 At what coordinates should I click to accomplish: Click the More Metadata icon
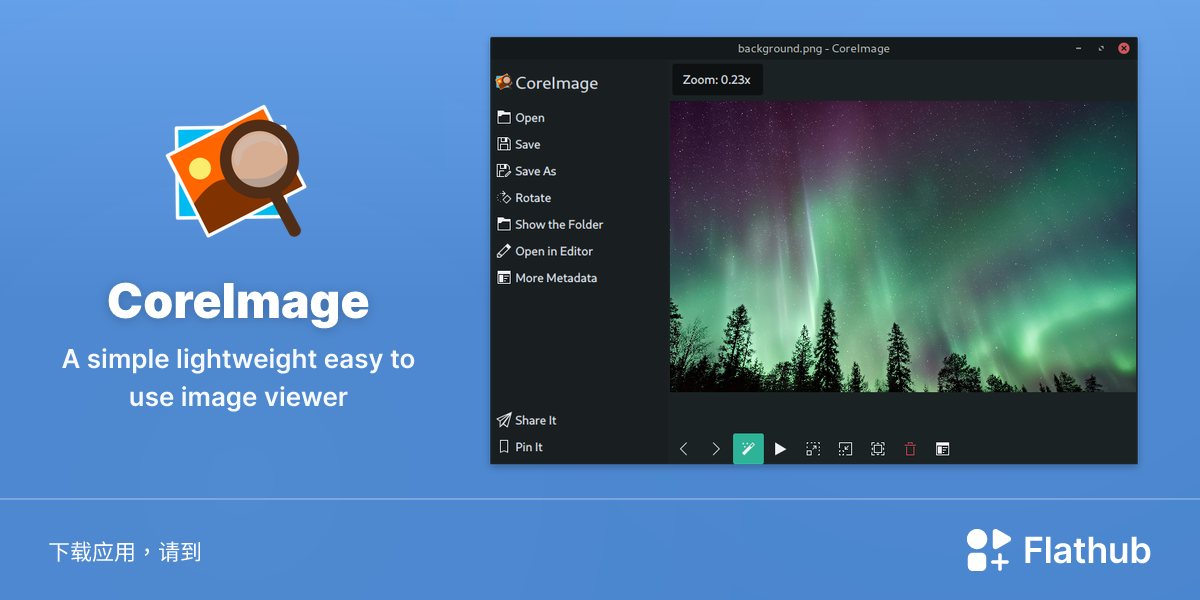[504, 278]
